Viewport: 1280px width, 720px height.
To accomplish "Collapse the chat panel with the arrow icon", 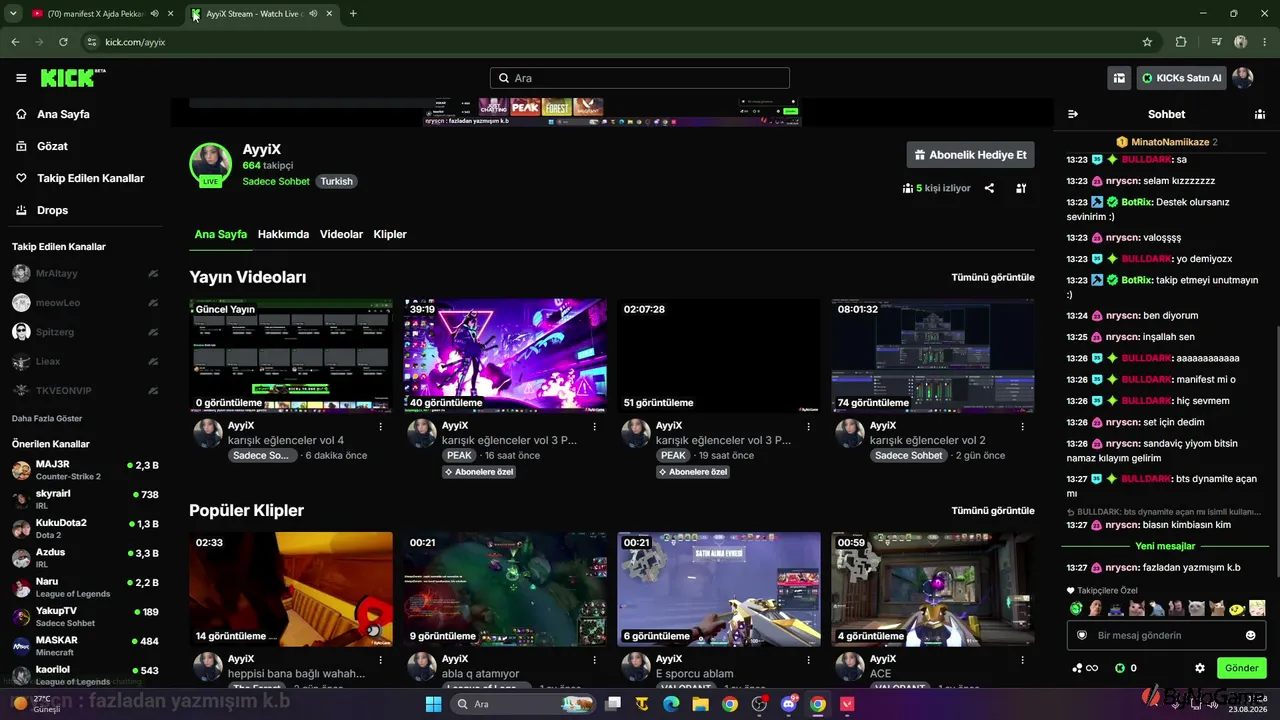I will point(1073,114).
